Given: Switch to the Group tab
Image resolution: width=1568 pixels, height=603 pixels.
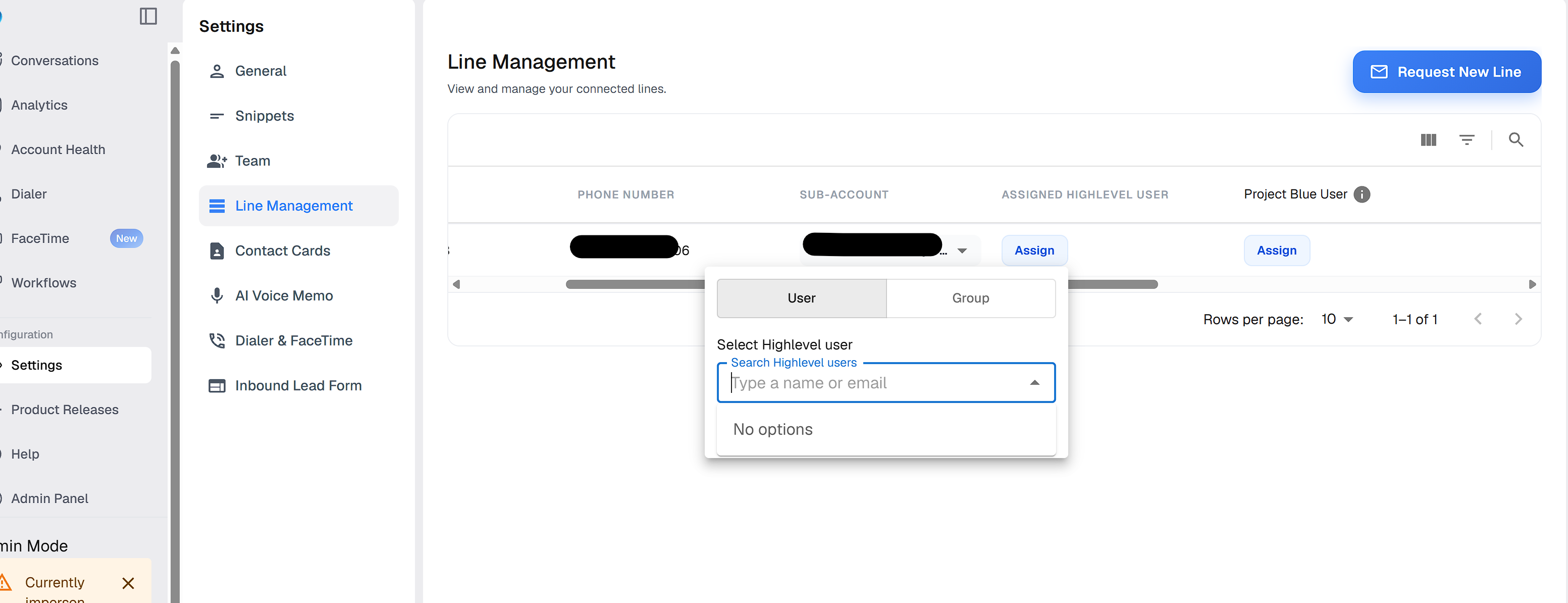Looking at the screenshot, I should [x=970, y=298].
